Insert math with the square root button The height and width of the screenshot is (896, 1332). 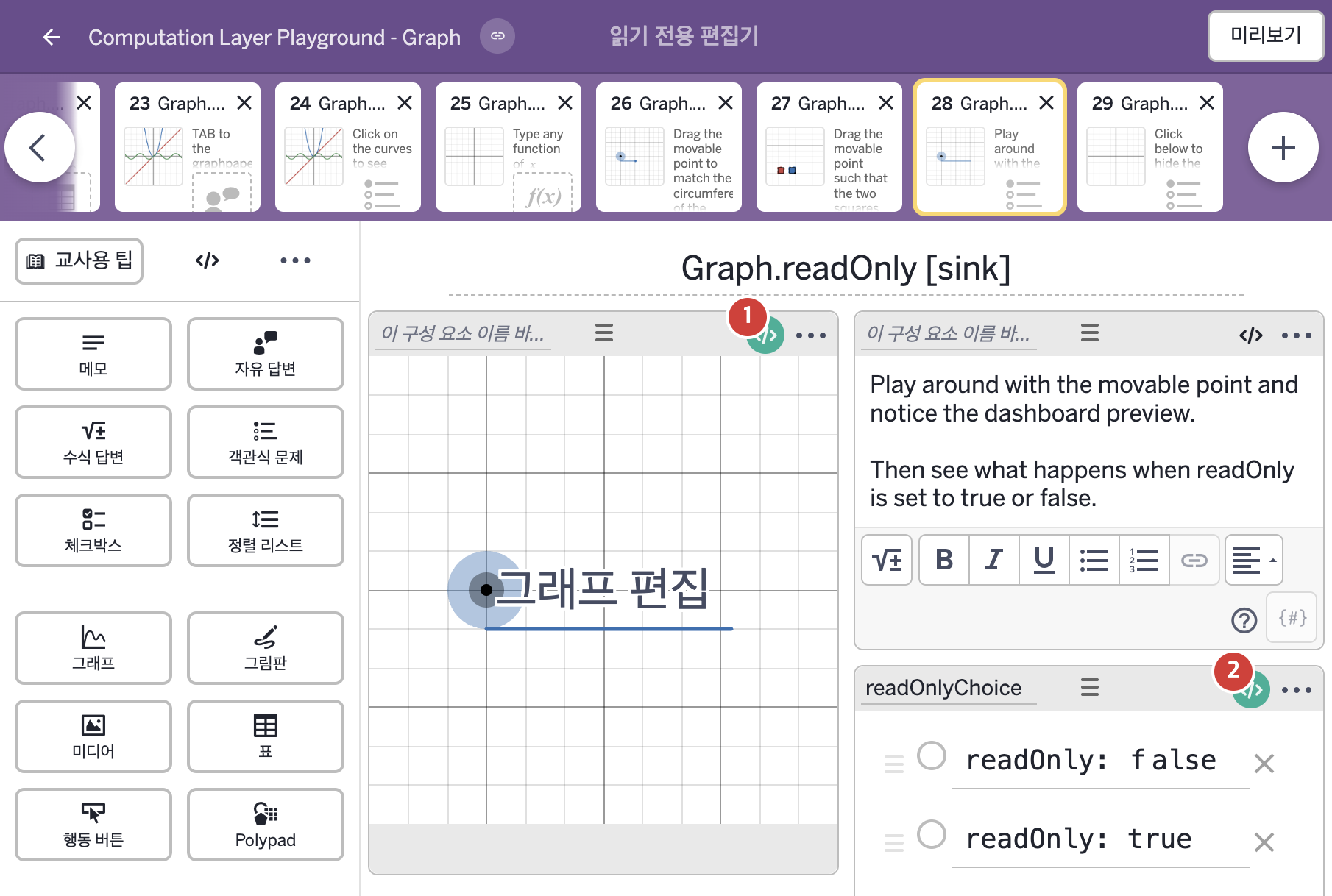(x=887, y=560)
